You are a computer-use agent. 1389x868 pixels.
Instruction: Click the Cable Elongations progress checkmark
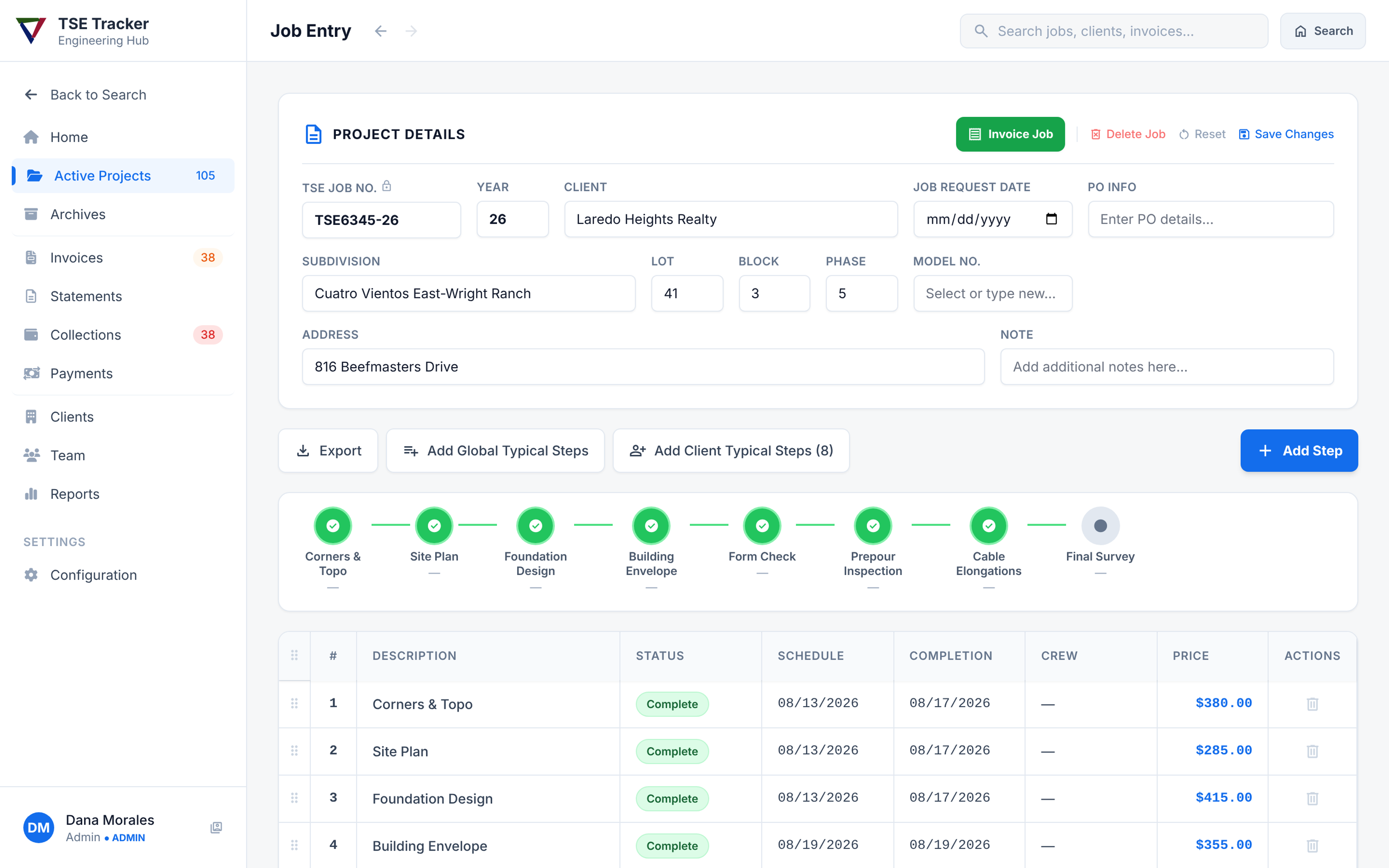tap(988, 525)
